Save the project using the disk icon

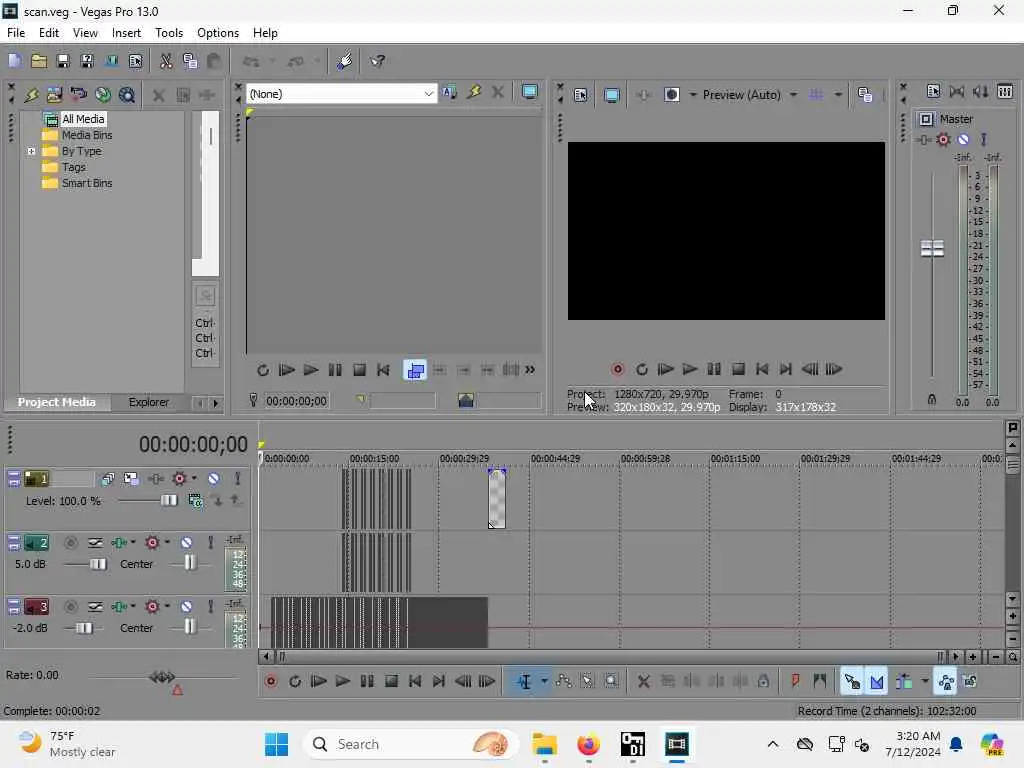pos(63,61)
